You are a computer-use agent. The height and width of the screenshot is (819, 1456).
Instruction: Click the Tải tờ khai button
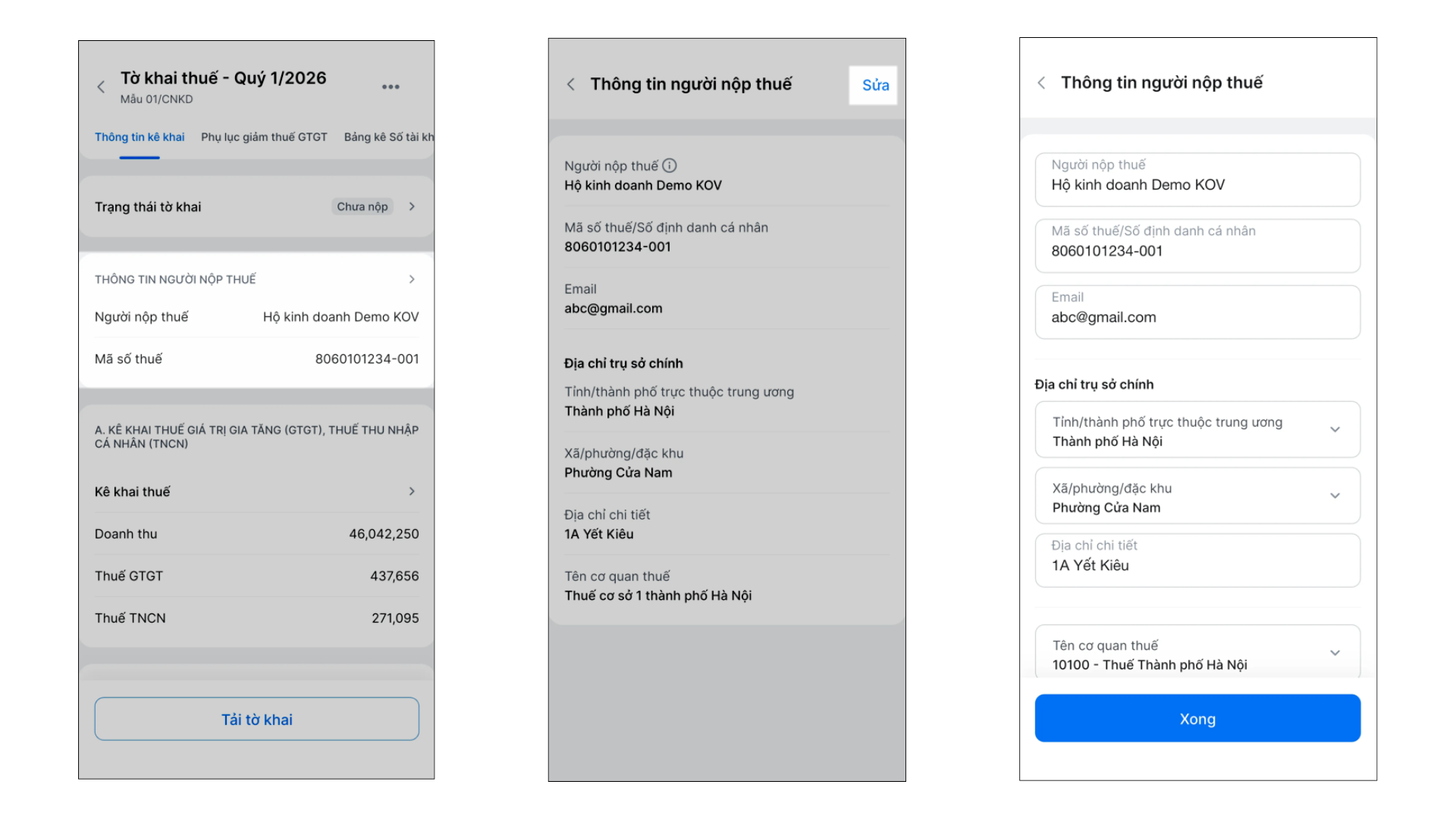[257, 719]
